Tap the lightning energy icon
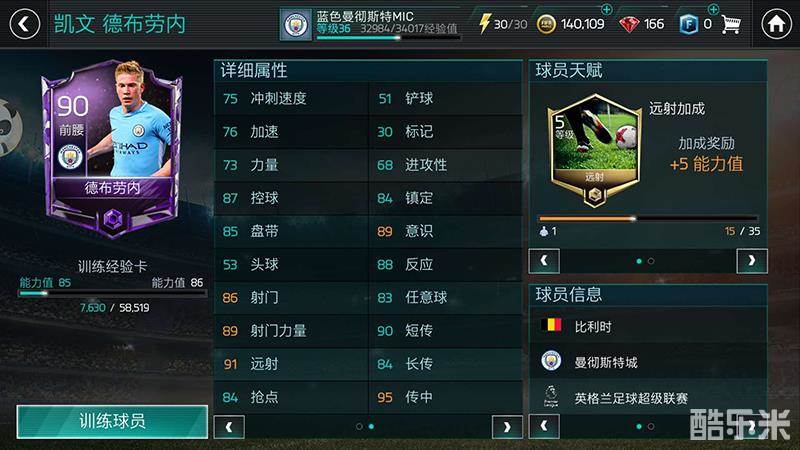The width and height of the screenshot is (800, 450). 484,23
